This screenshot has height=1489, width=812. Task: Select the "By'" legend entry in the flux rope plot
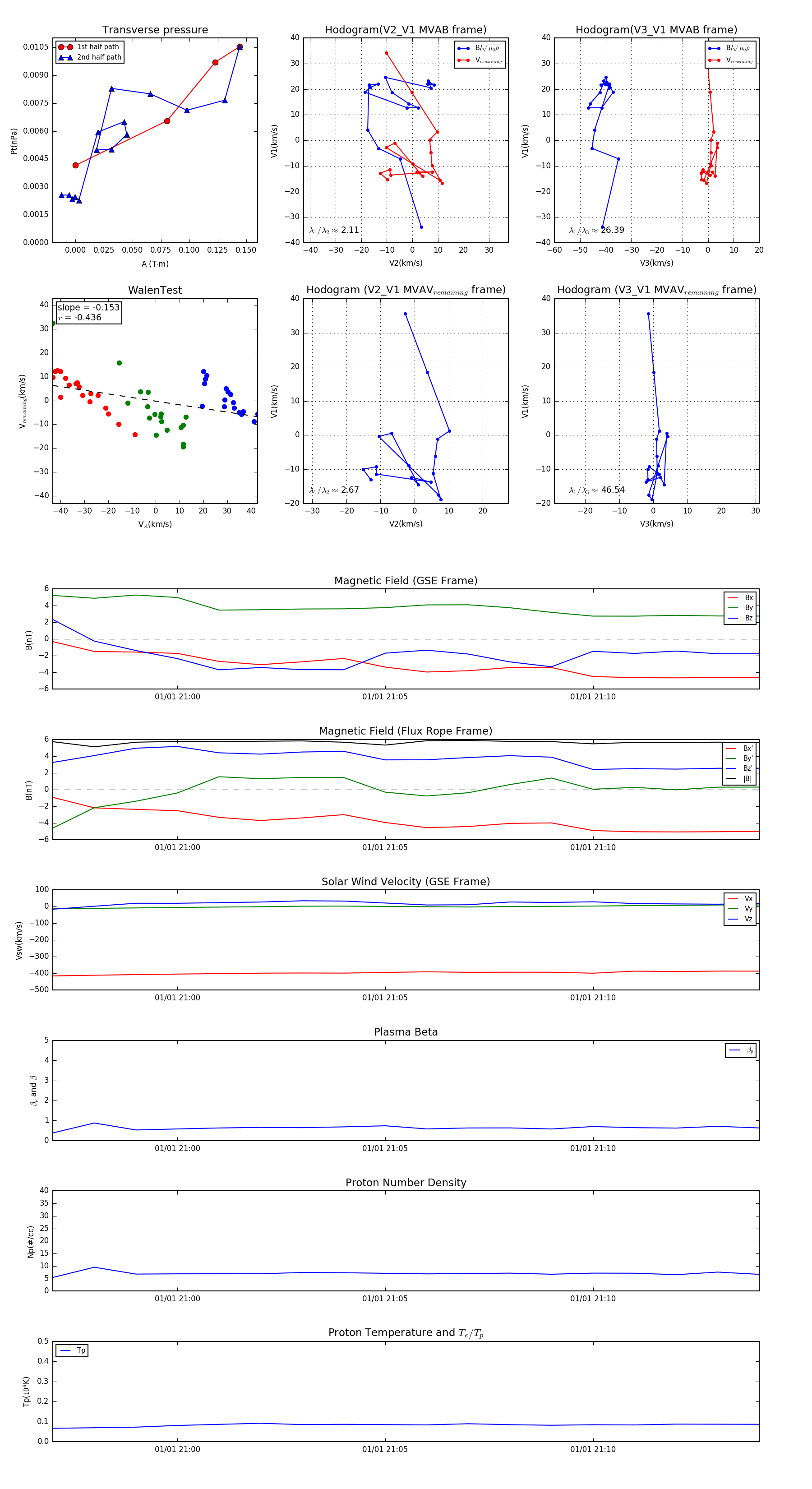739,758
